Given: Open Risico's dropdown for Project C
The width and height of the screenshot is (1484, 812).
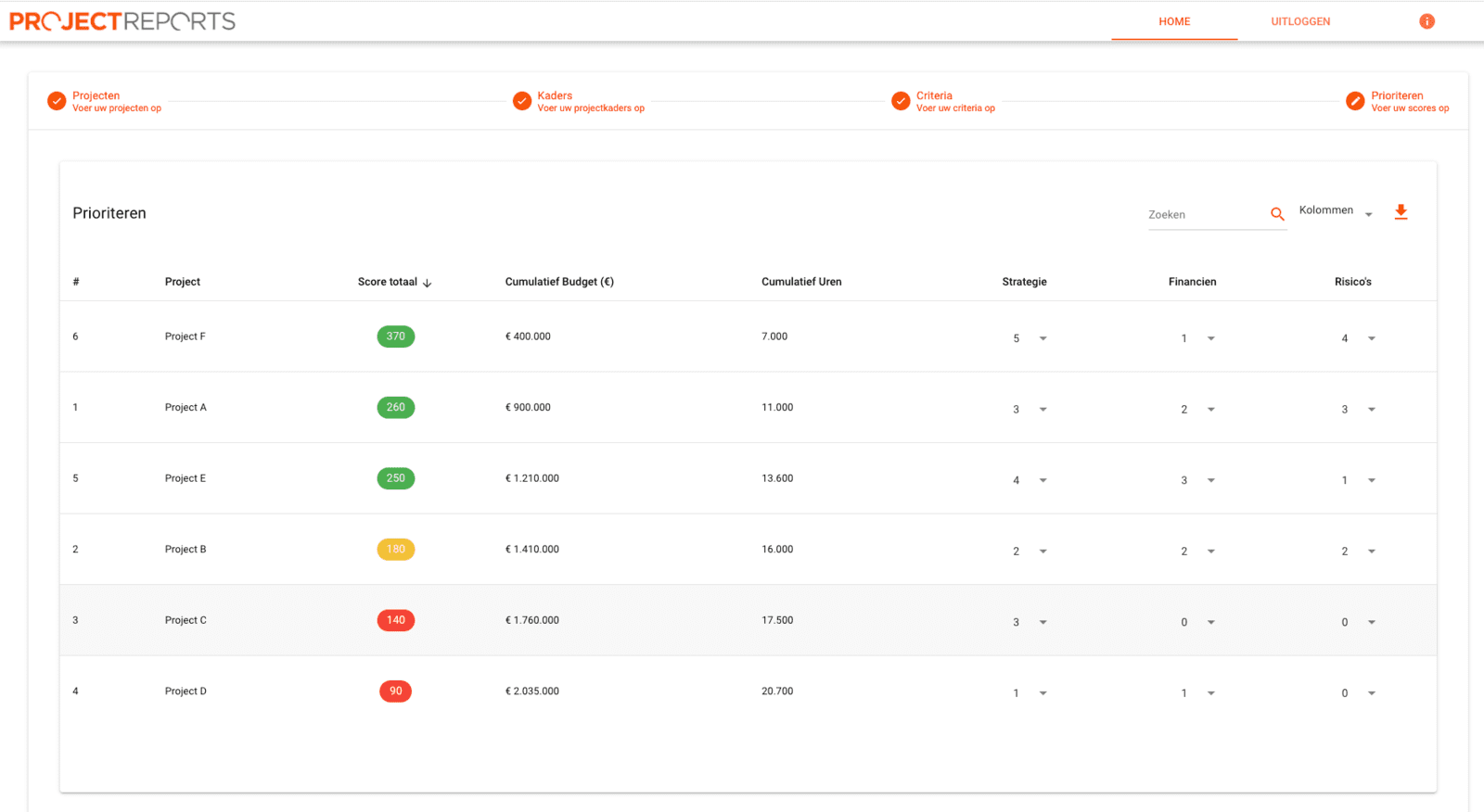Looking at the screenshot, I should pyautogui.click(x=1358, y=622).
